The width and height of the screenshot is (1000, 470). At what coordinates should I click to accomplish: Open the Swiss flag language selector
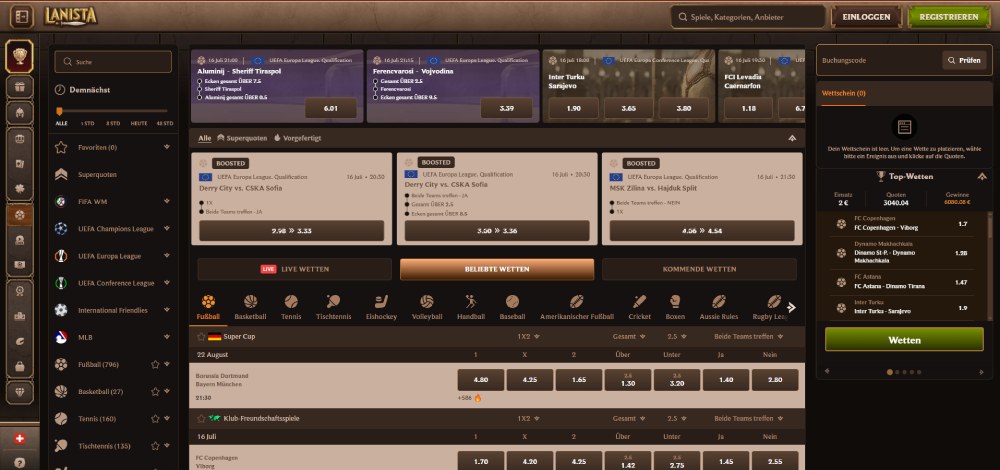19,439
